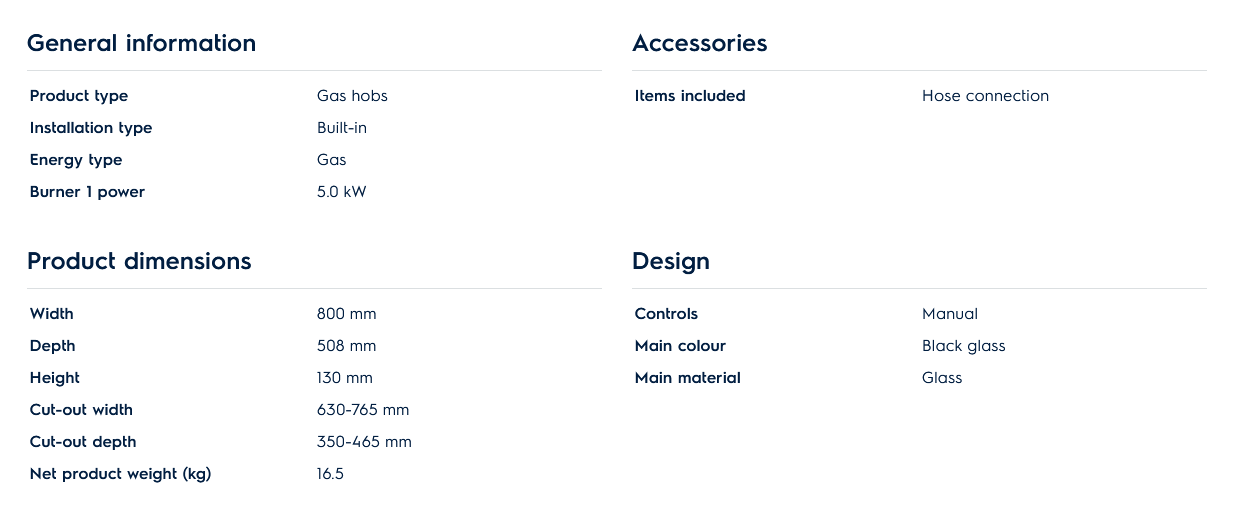
Task: Select the Energy type label
Action: click(76, 160)
